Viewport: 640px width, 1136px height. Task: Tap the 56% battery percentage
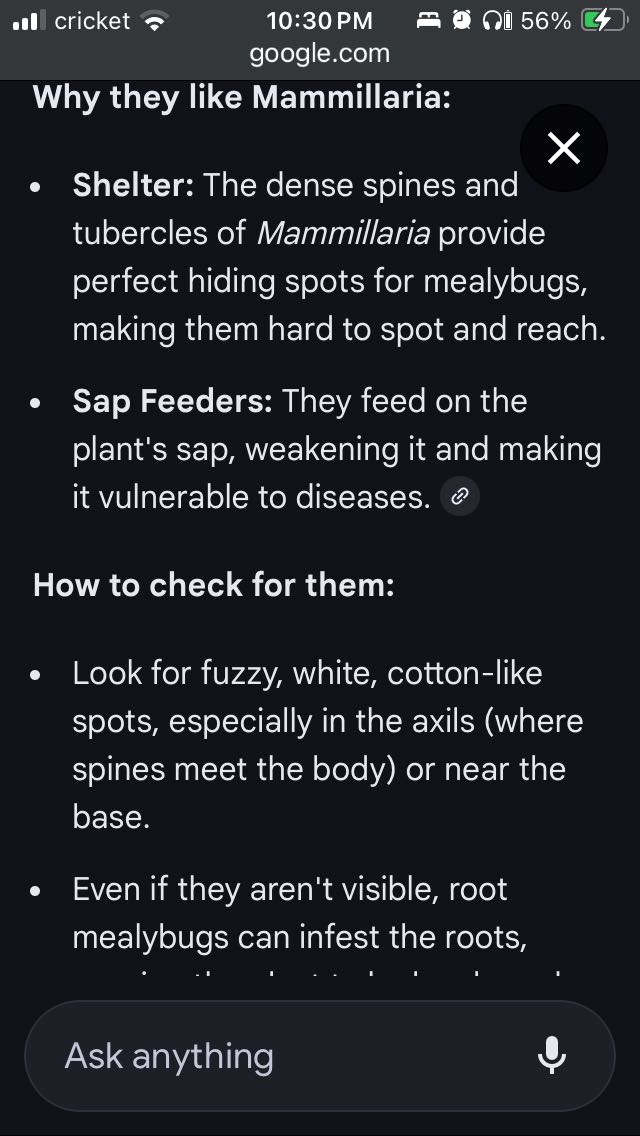[546, 21]
